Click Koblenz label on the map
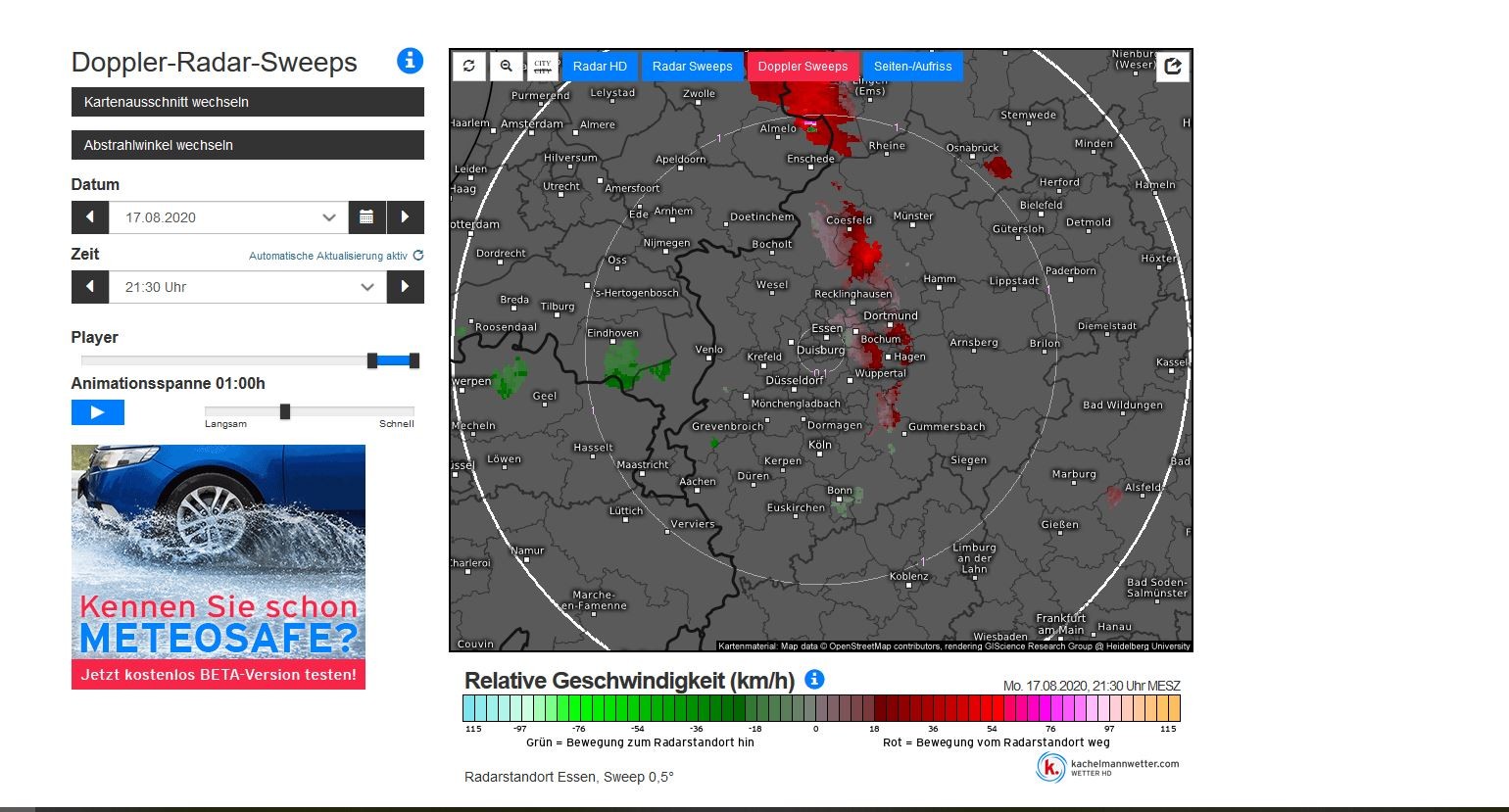This screenshot has height=812, width=1509. (x=909, y=576)
